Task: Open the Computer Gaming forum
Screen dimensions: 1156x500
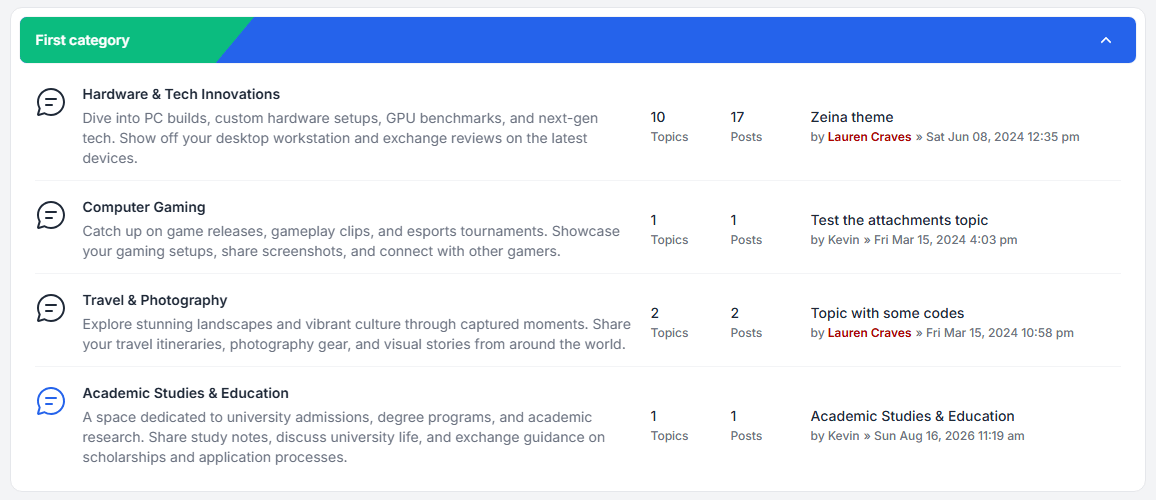Action: point(144,206)
